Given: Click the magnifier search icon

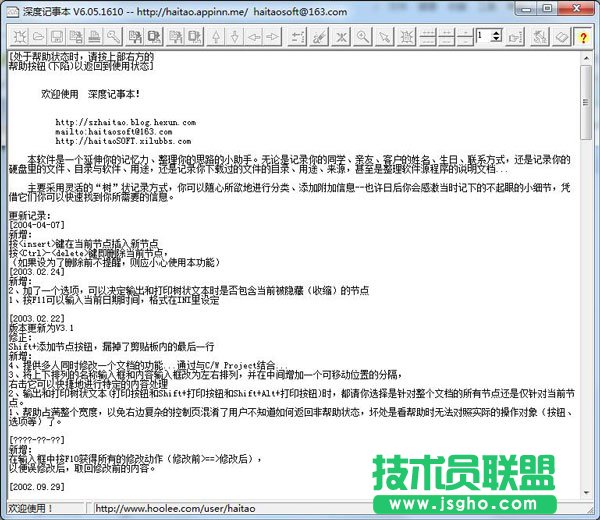Looking at the screenshot, I should pyautogui.click(x=362, y=37).
